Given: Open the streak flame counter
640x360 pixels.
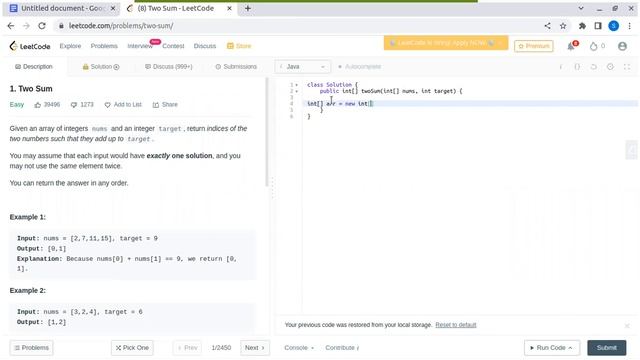Looking at the screenshot, I should click(x=597, y=46).
